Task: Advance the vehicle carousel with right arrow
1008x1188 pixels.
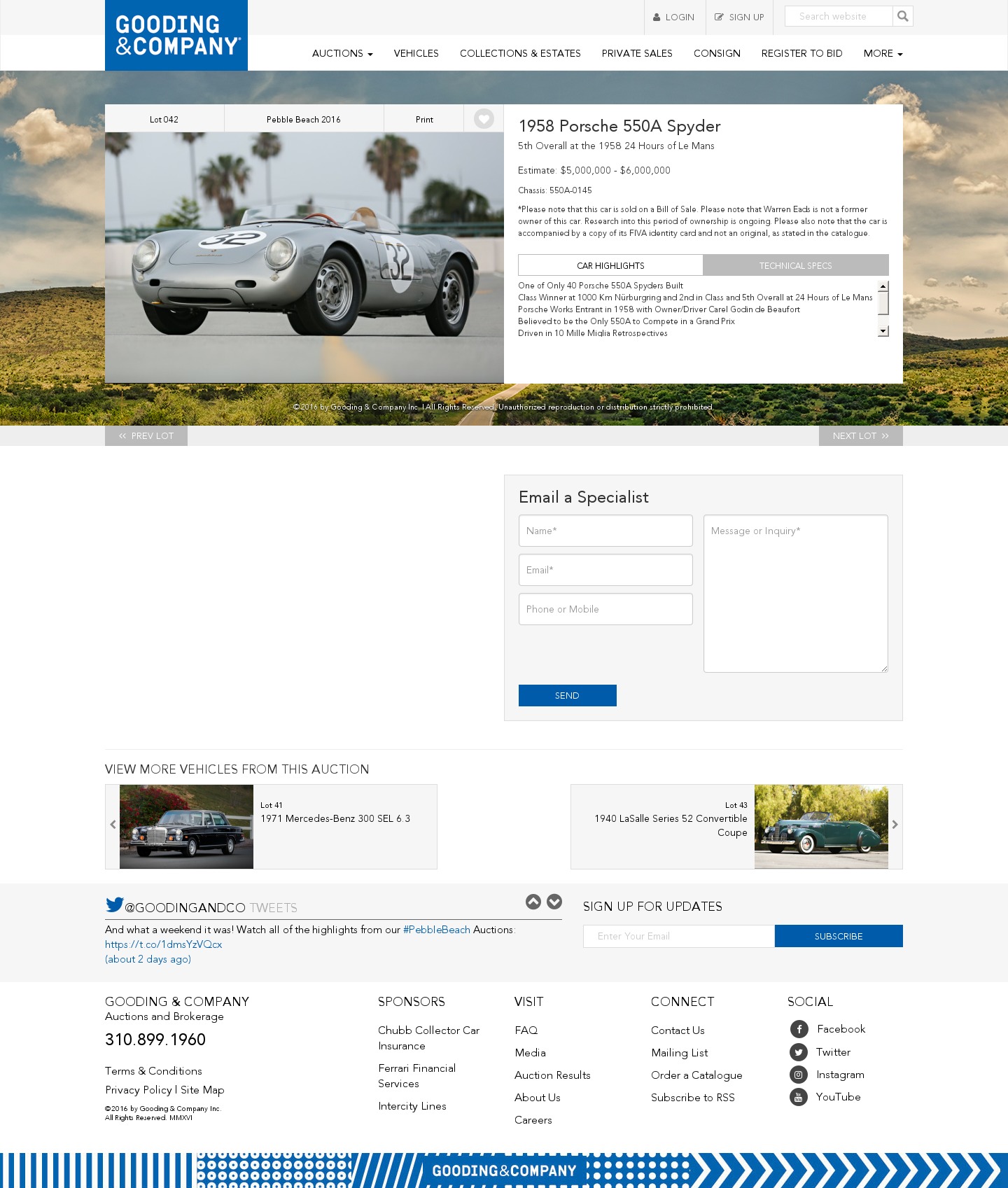Action: (x=895, y=825)
